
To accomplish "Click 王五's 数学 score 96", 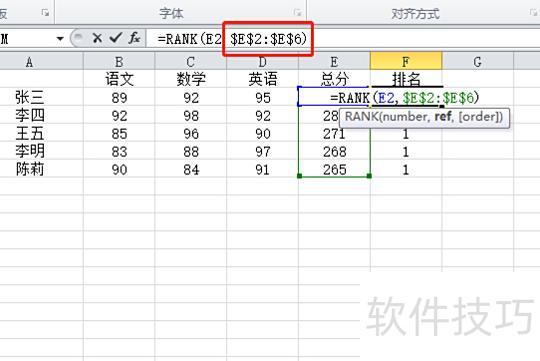I will (191, 133).
